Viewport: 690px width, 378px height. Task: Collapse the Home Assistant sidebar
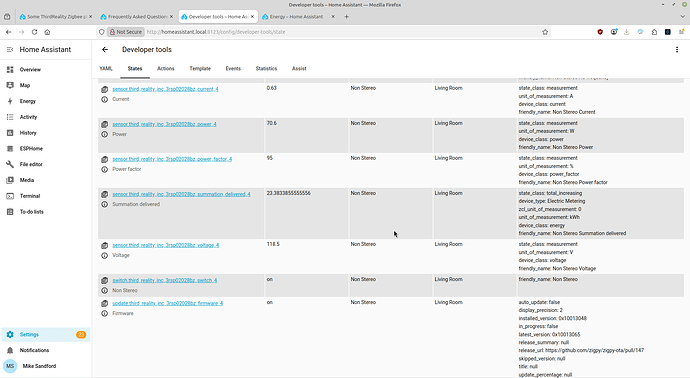[10, 50]
